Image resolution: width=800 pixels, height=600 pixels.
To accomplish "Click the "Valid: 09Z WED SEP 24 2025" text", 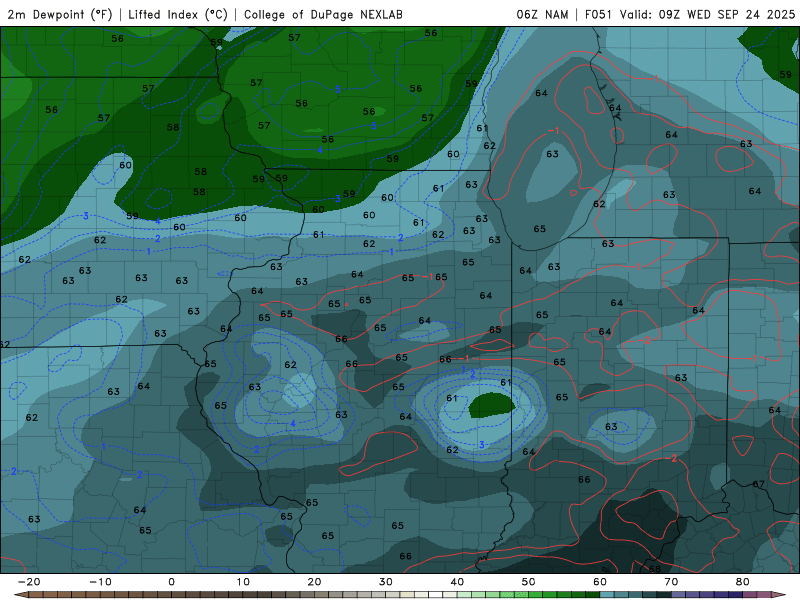I will (707, 14).
